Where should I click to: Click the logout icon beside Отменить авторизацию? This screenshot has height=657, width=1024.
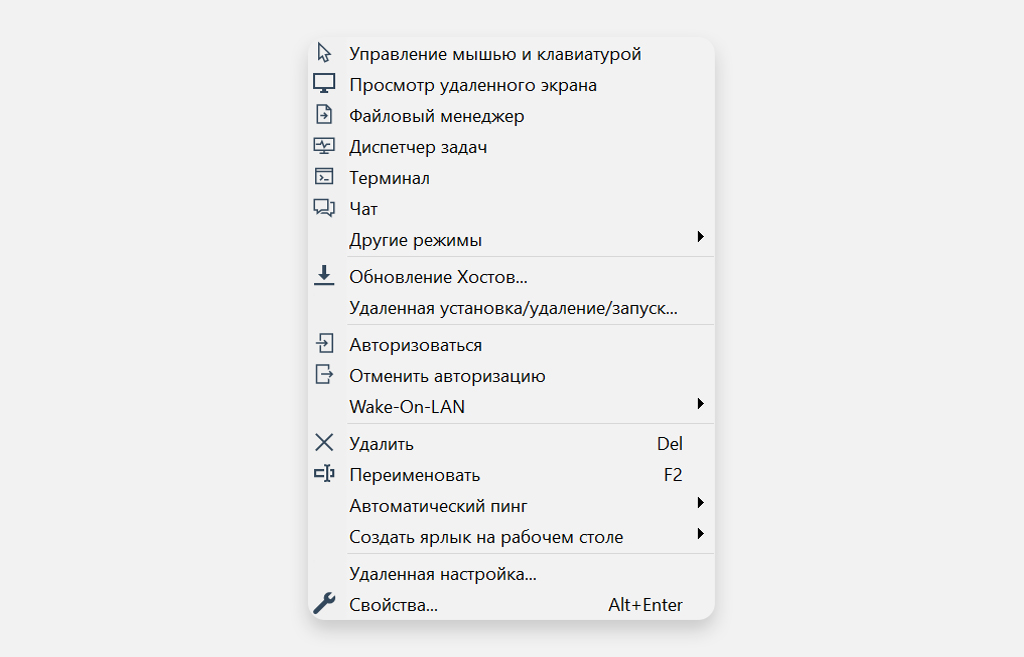(324, 375)
